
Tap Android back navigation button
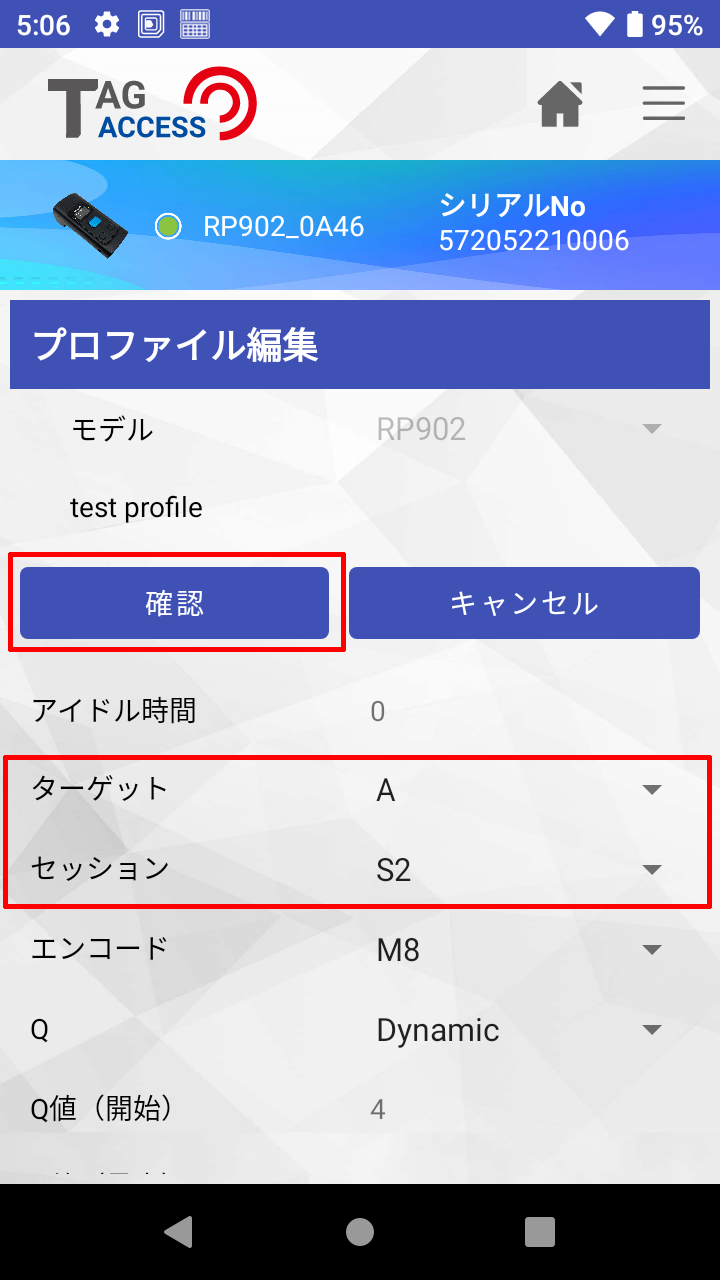[179, 1232]
